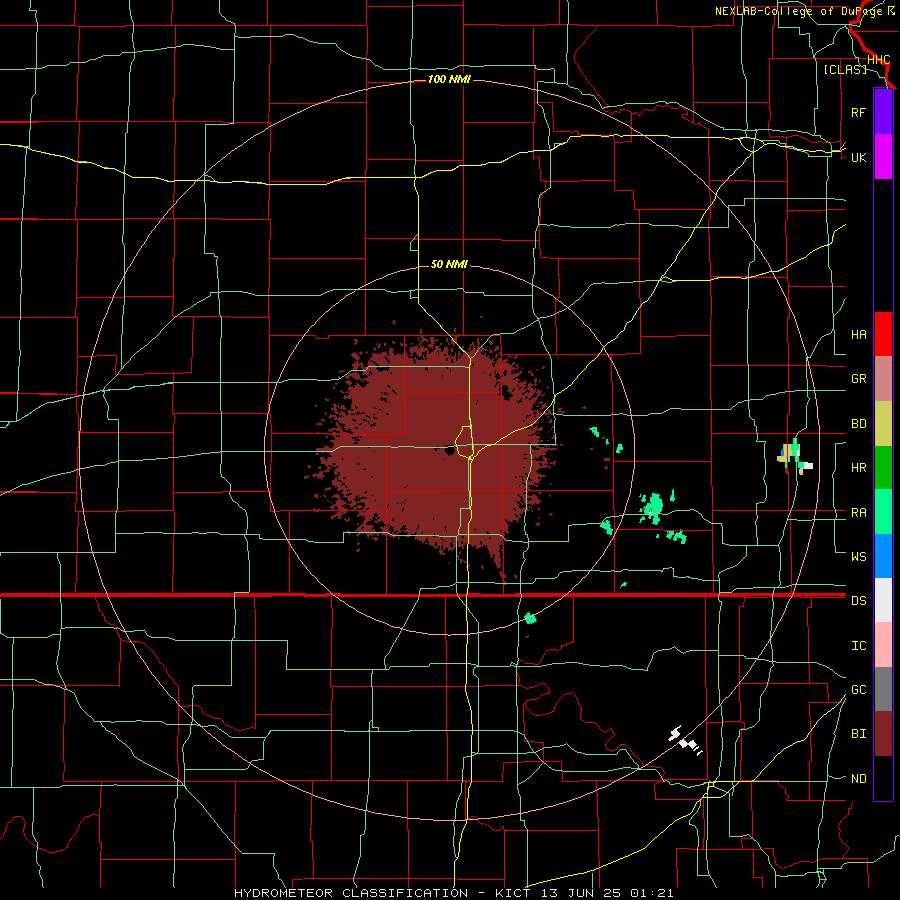Click the red HA legend color swatch
The height and width of the screenshot is (900, 900).
point(883,334)
